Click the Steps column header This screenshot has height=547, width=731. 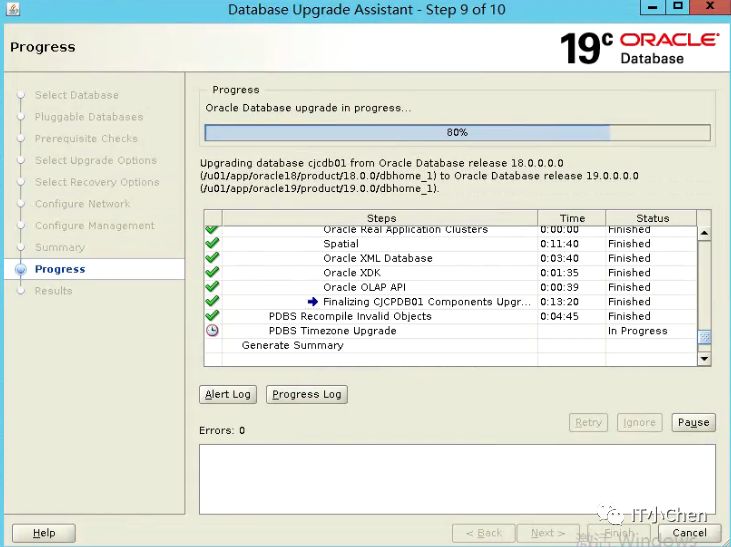point(380,218)
